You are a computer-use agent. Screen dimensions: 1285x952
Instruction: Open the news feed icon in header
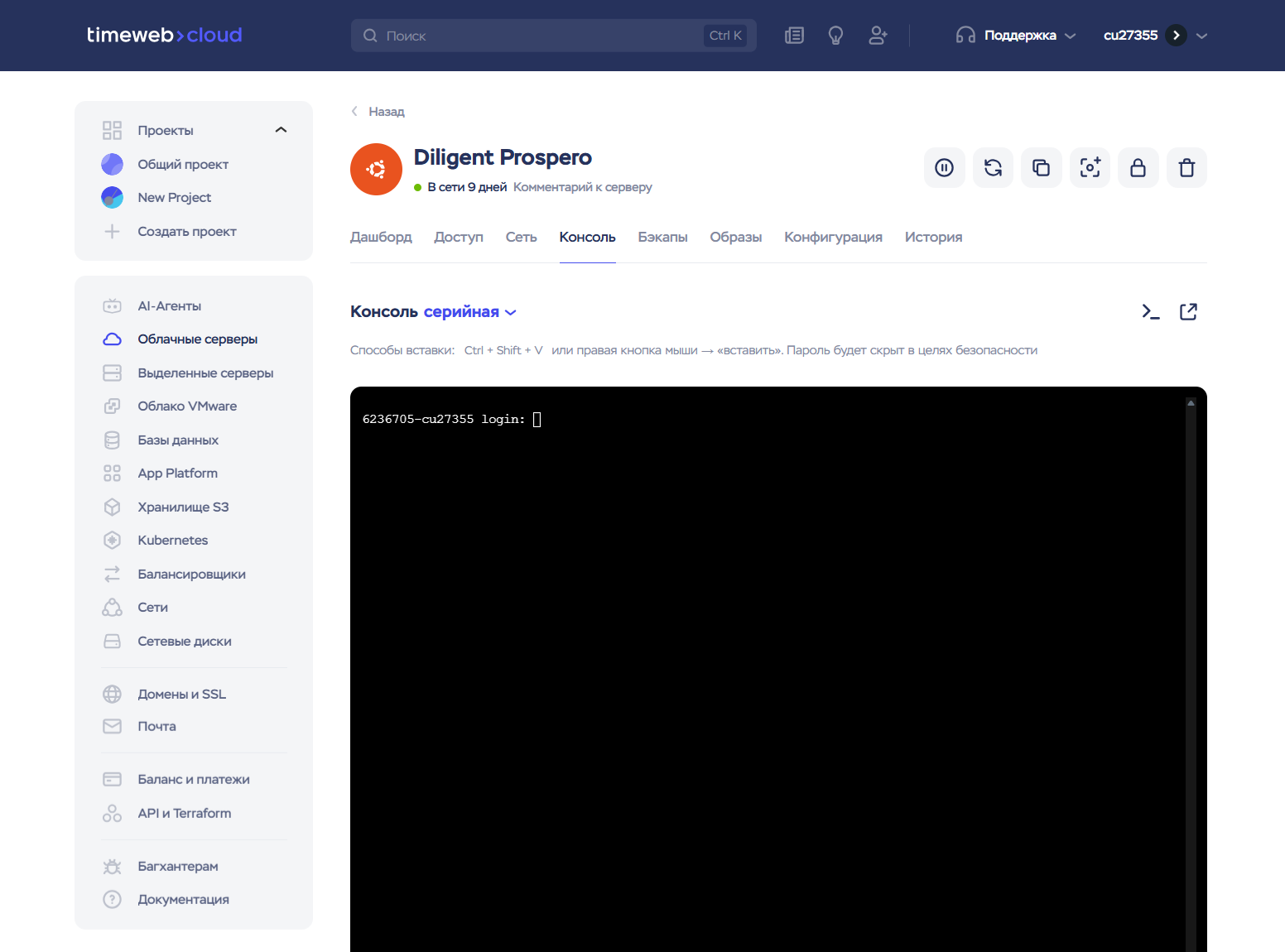(794, 36)
